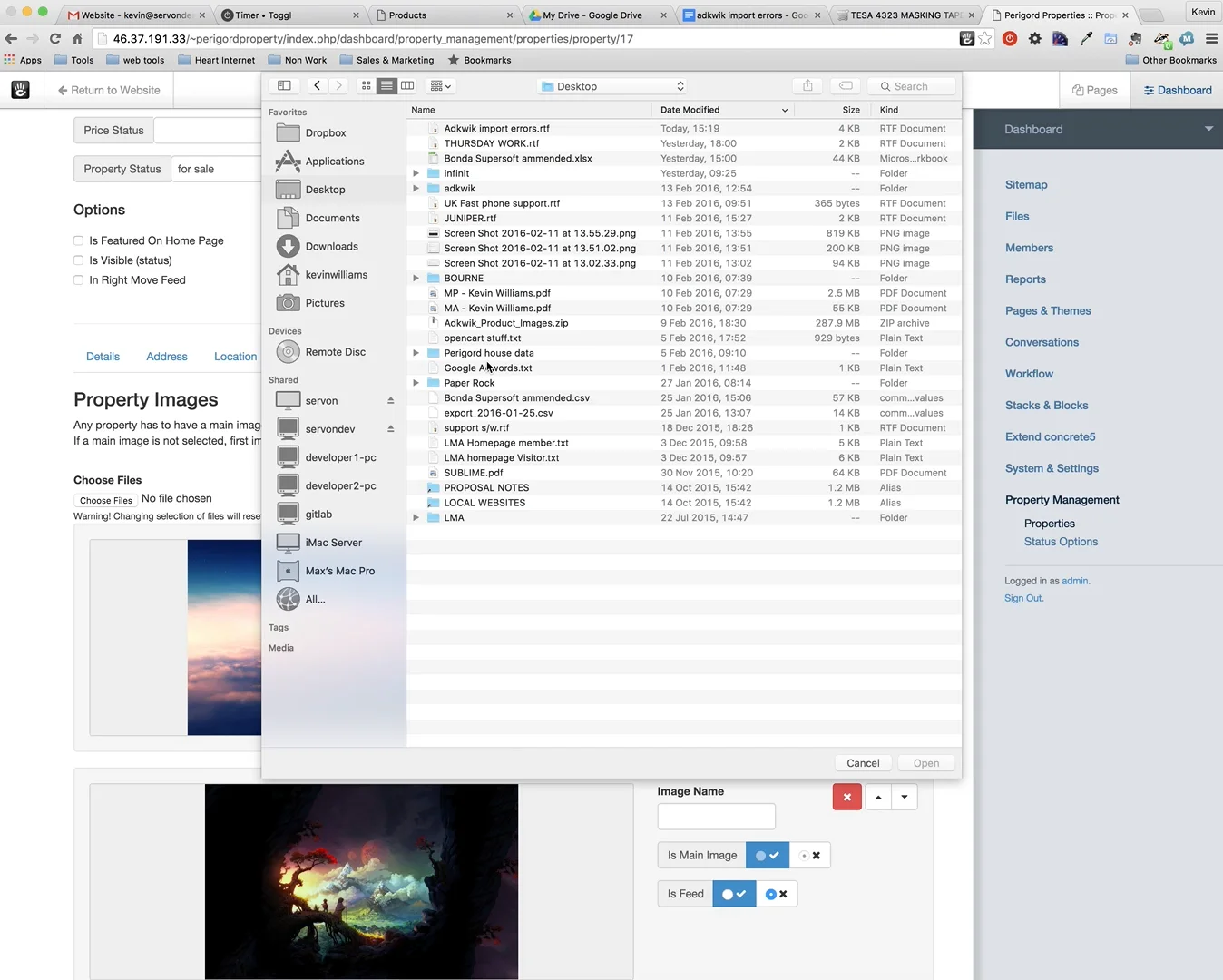Screen dimensions: 1223x980
Task: Open the Products browser tab
Action: click(445, 15)
